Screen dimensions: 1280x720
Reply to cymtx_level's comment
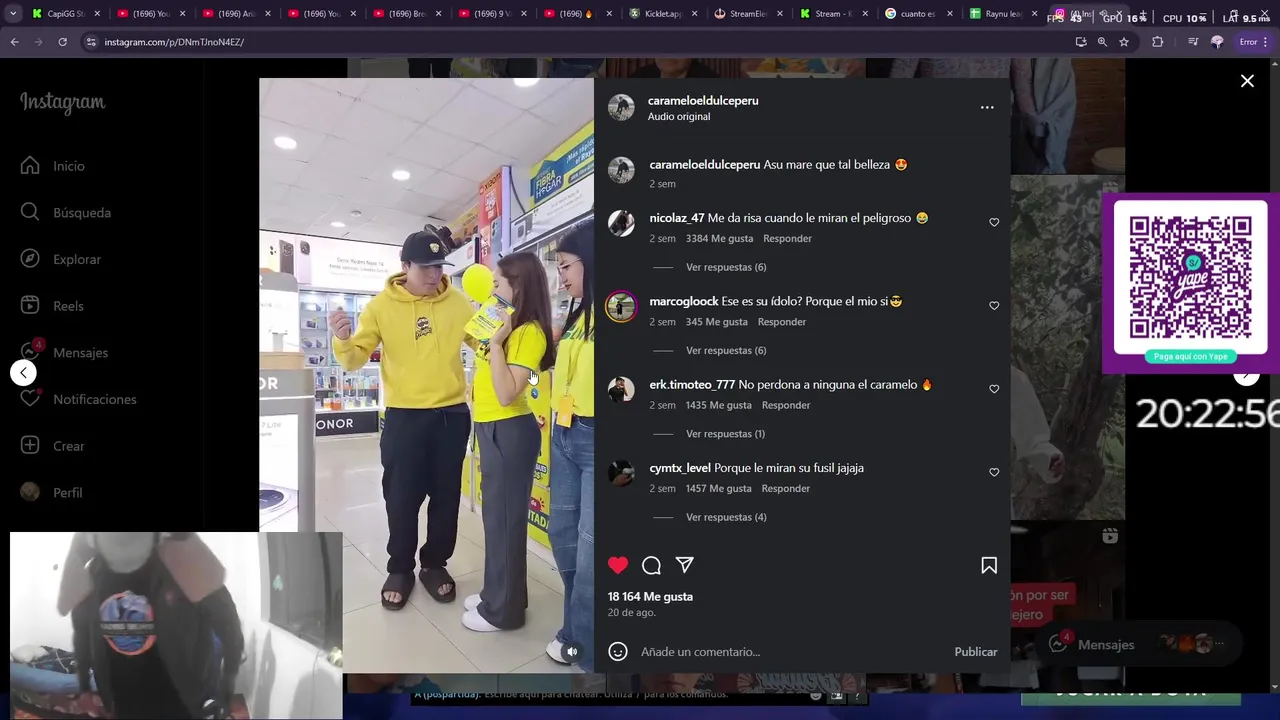[x=786, y=488]
